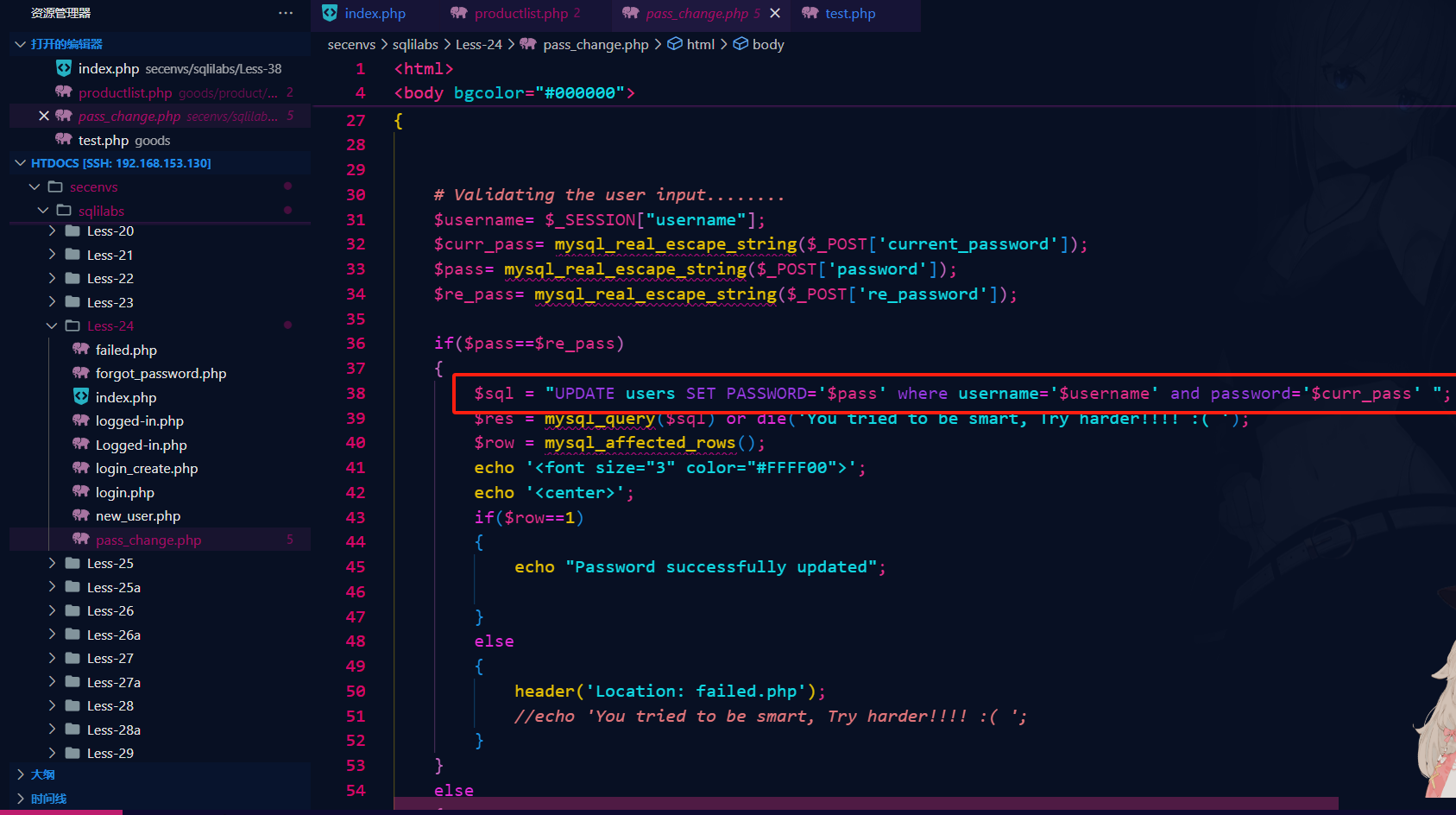Click the folder icon beside Less-25
Screen dimensions: 1456x815
(72, 563)
